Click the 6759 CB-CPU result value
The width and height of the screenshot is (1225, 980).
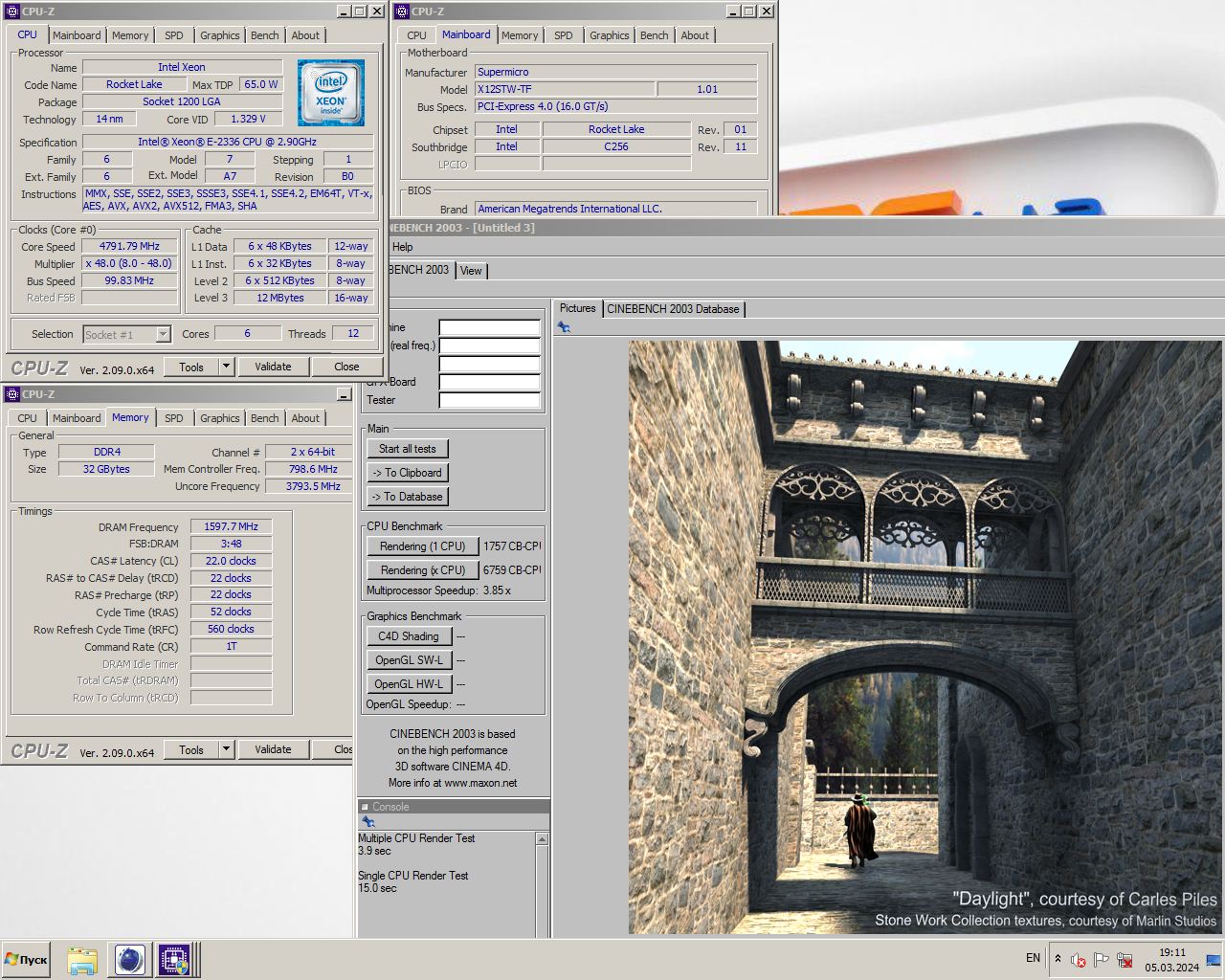pos(512,570)
